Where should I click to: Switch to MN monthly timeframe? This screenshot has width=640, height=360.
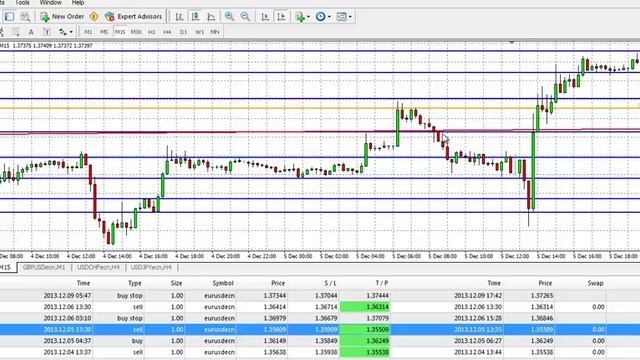215,32
